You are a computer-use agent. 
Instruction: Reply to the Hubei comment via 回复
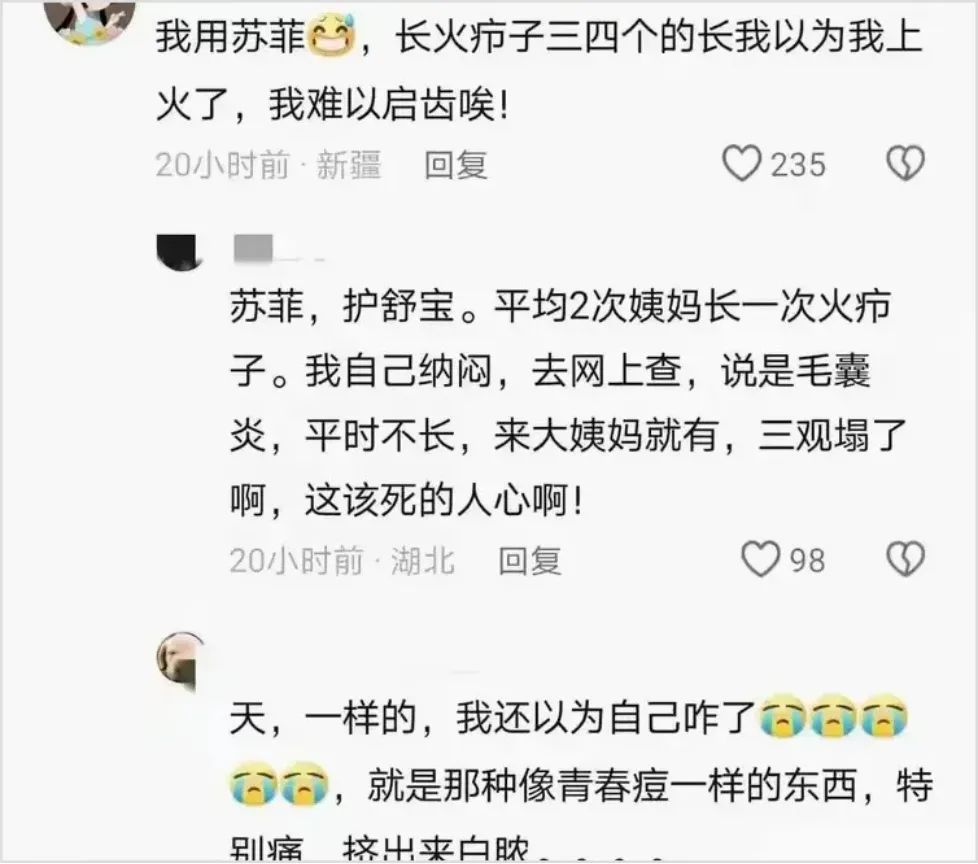coord(530,560)
